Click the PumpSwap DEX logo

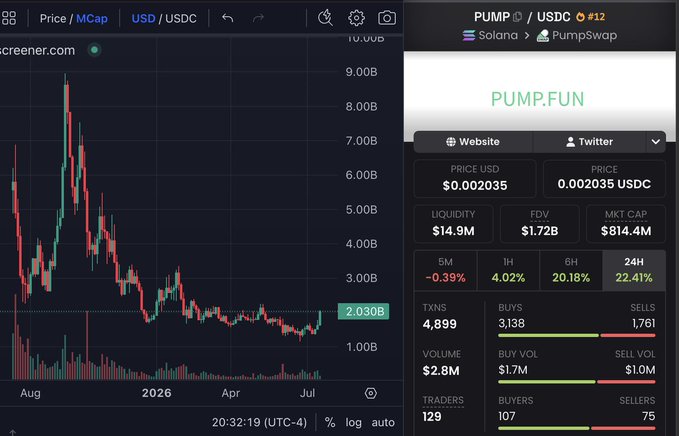[543, 36]
